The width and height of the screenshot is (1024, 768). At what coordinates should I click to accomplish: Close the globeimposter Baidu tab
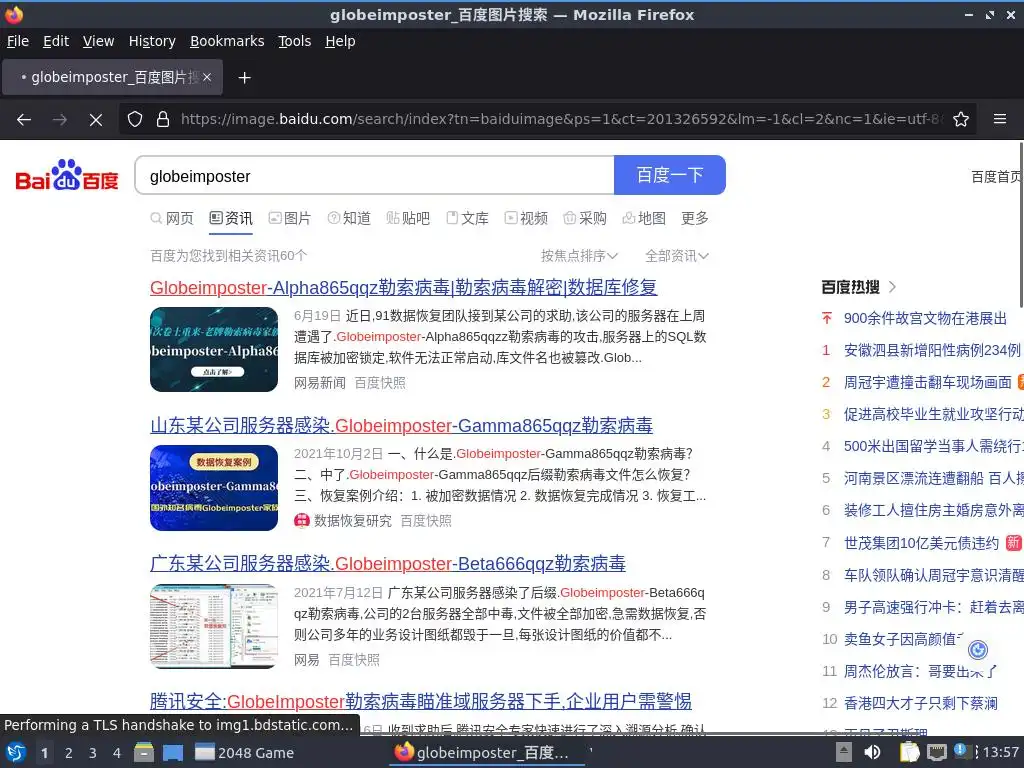[207, 77]
